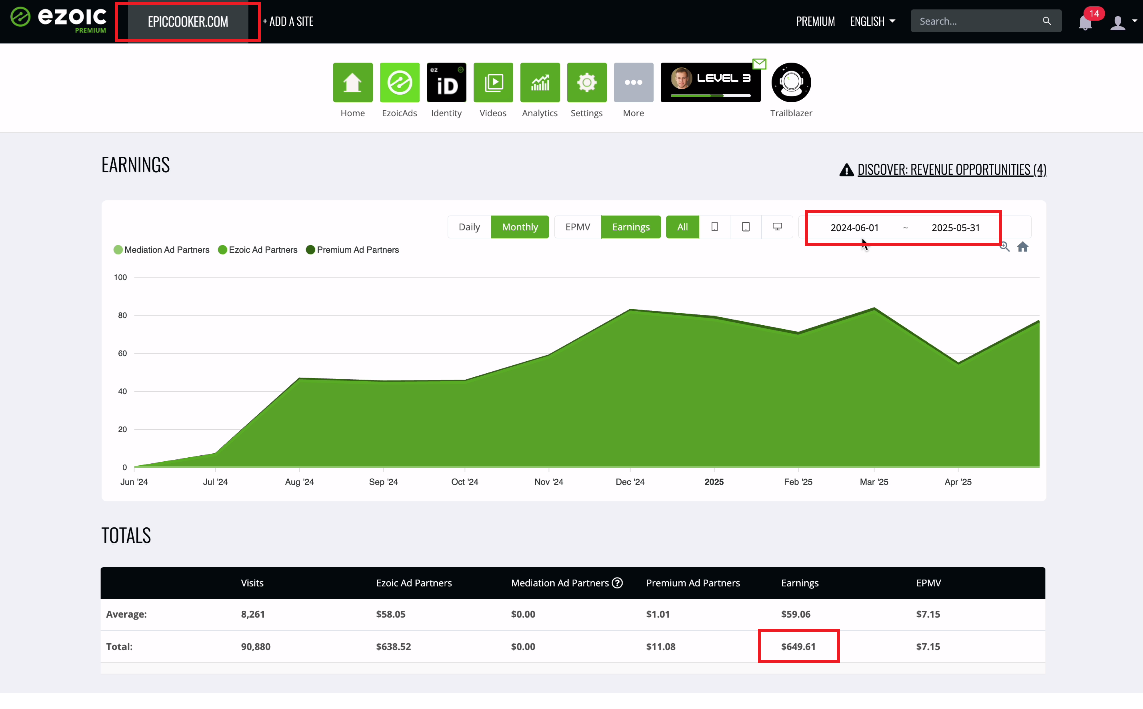This screenshot has height=709, width=1143.
Task: Open the user account menu
Action: [x=1121, y=22]
